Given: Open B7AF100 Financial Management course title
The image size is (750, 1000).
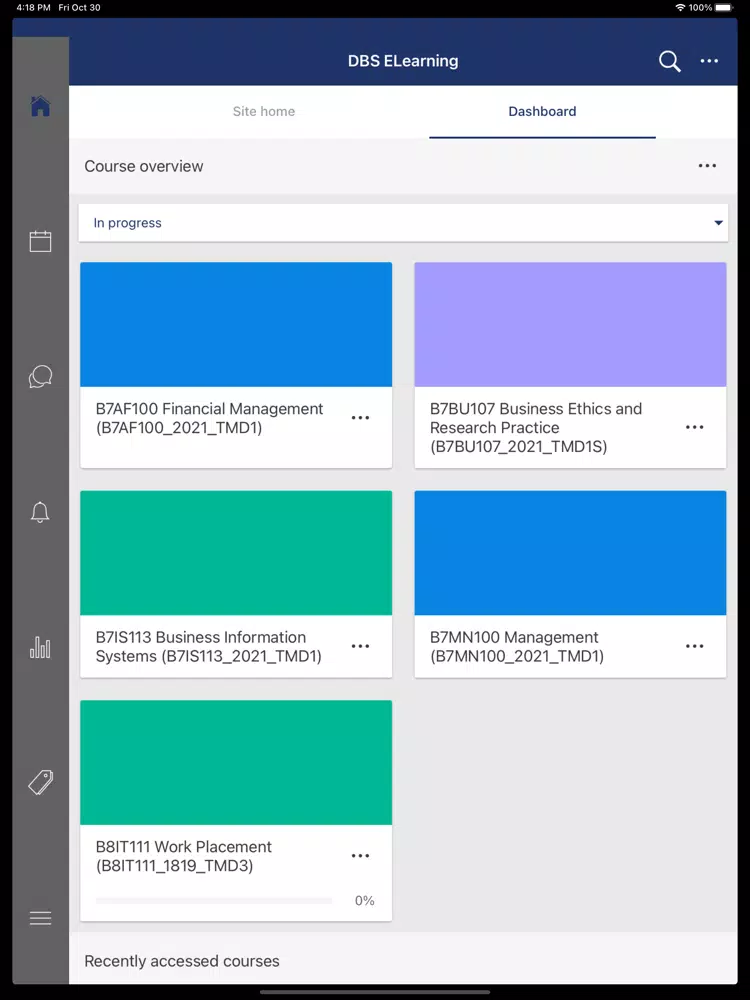Looking at the screenshot, I should click(209, 418).
